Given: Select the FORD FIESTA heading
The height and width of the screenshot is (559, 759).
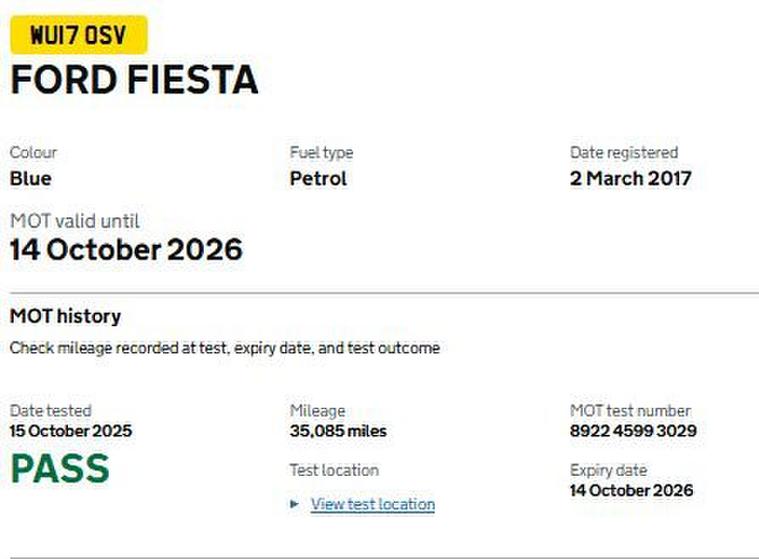Looking at the screenshot, I should (x=134, y=81).
